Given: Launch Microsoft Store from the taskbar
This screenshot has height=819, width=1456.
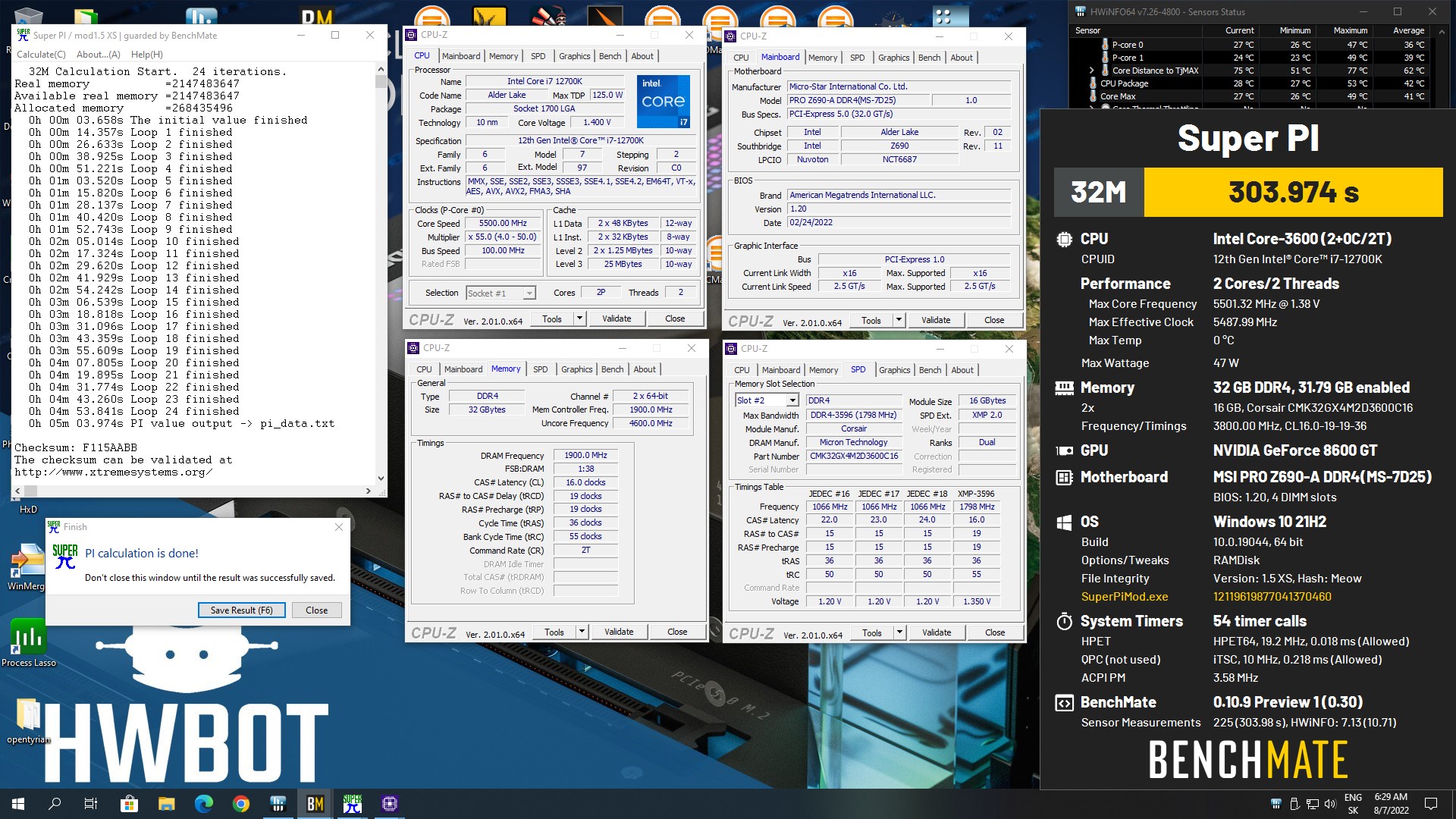Looking at the screenshot, I should click(x=129, y=804).
